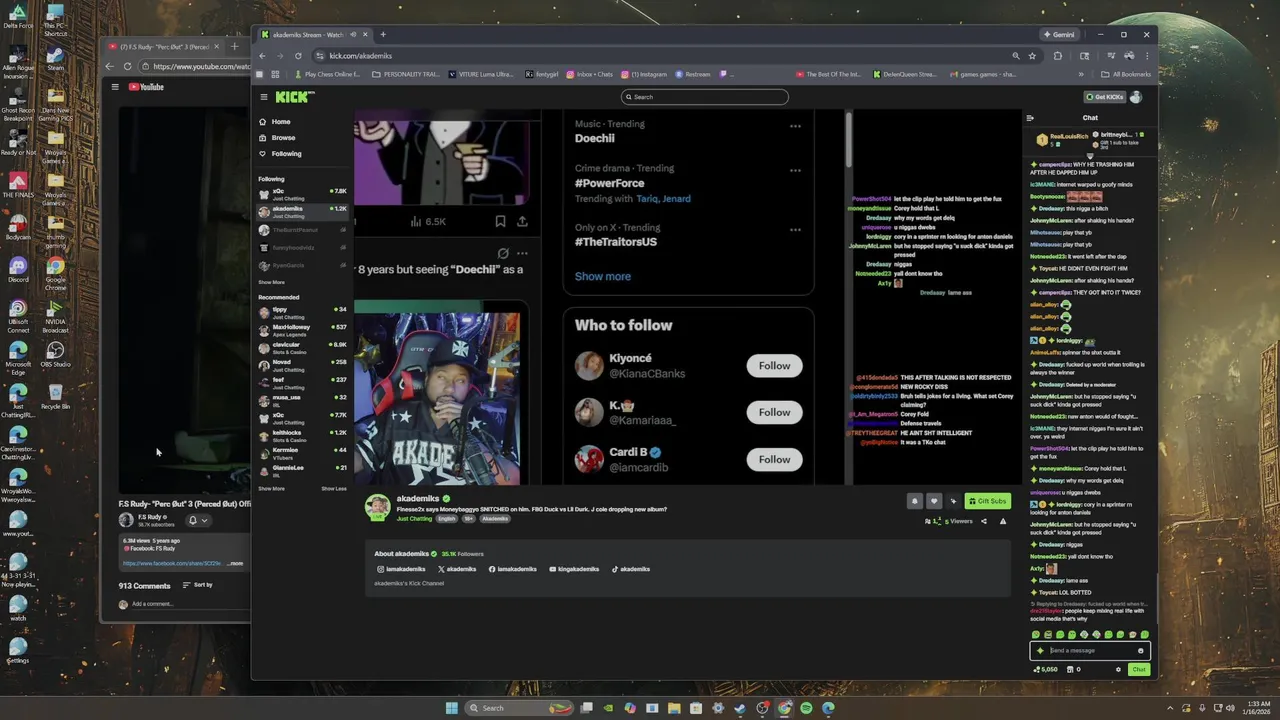The image size is (1280, 720).
Task: Click the Gift Subs button
Action: [987, 501]
